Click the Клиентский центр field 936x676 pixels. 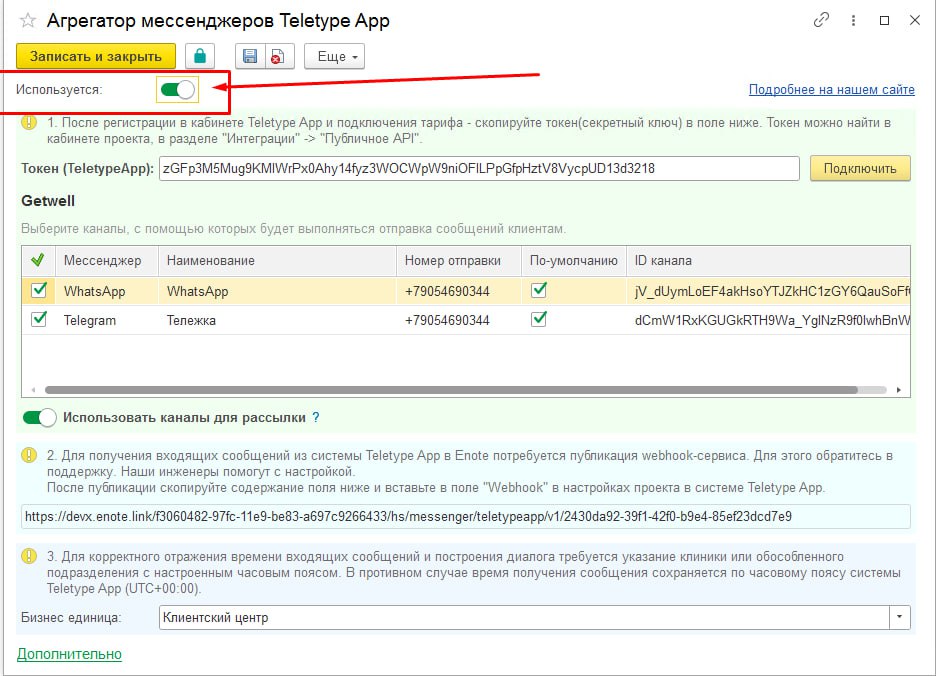(524, 617)
